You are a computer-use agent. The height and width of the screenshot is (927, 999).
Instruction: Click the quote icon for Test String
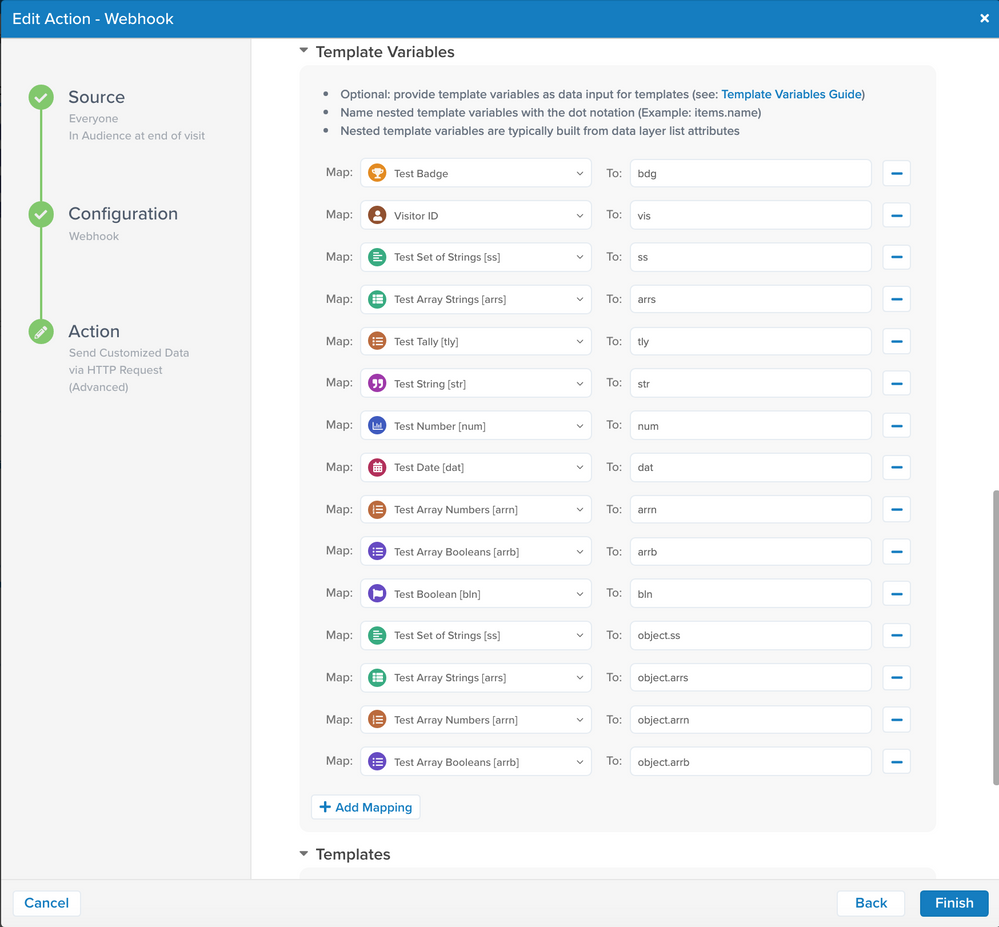[x=377, y=383]
